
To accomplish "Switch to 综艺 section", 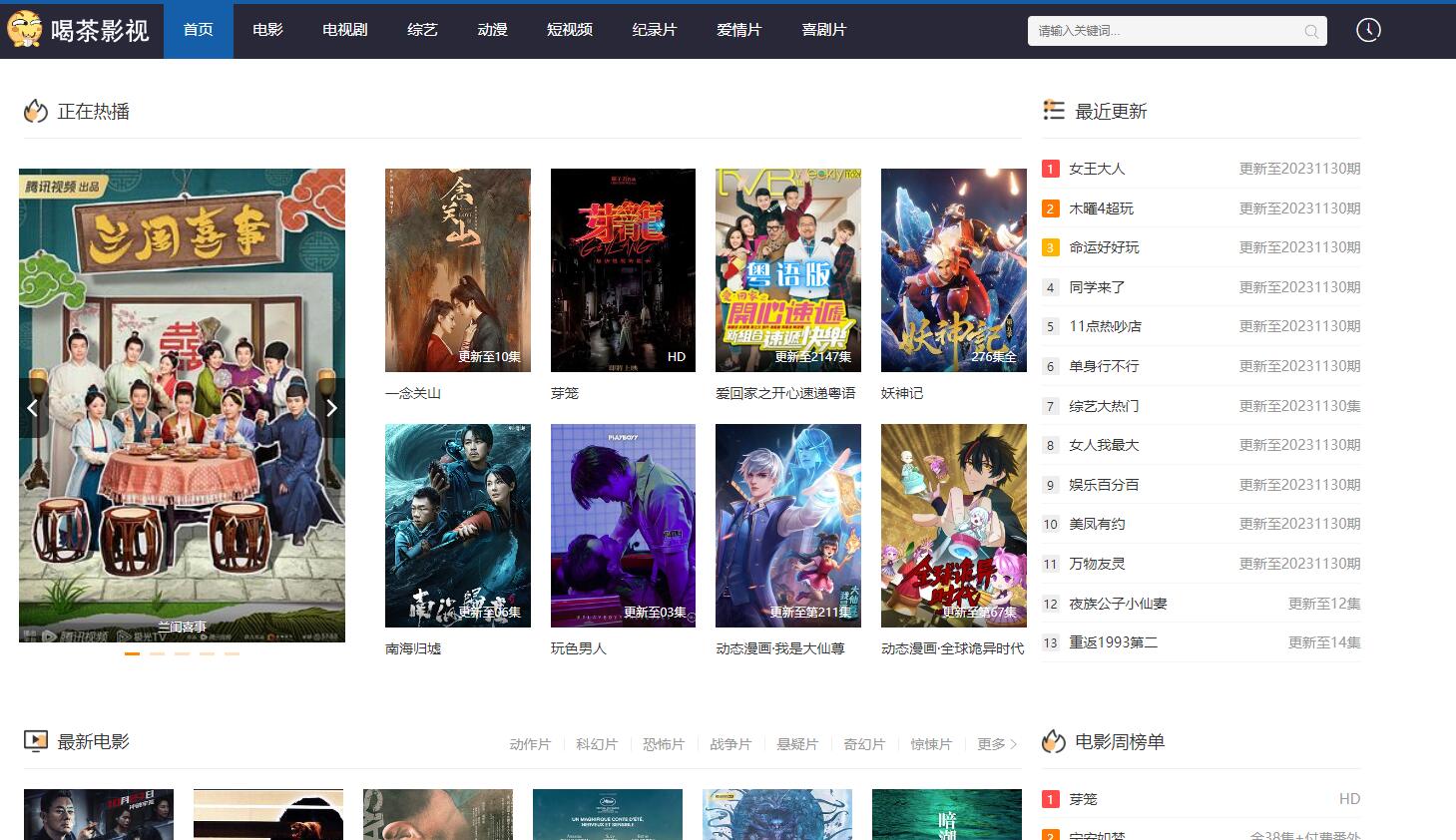I will click(422, 30).
